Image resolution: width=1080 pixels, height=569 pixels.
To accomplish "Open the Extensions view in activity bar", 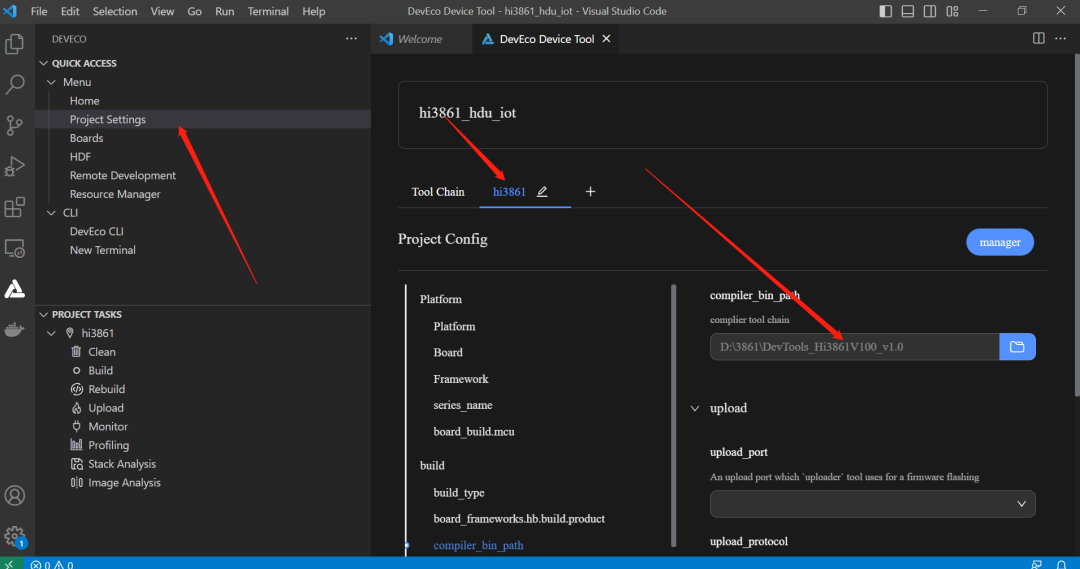I will (15, 207).
